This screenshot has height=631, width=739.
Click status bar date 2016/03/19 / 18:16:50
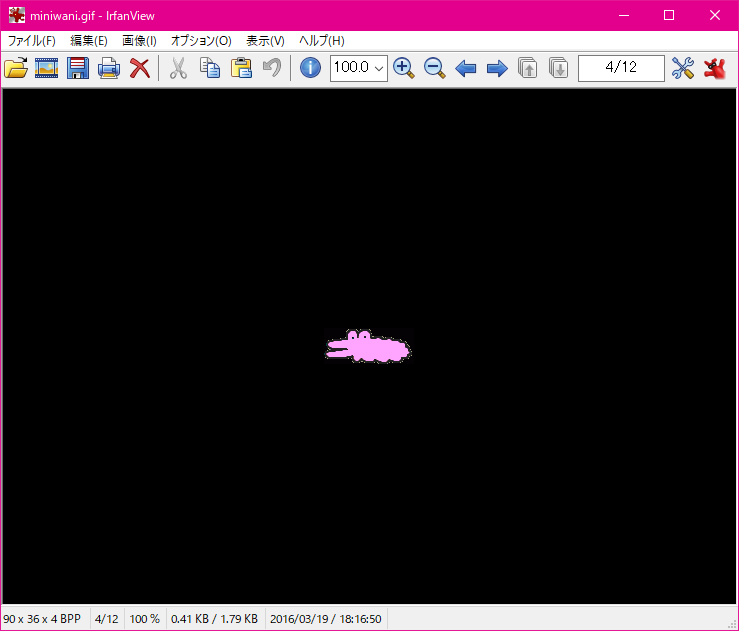tap(326, 619)
